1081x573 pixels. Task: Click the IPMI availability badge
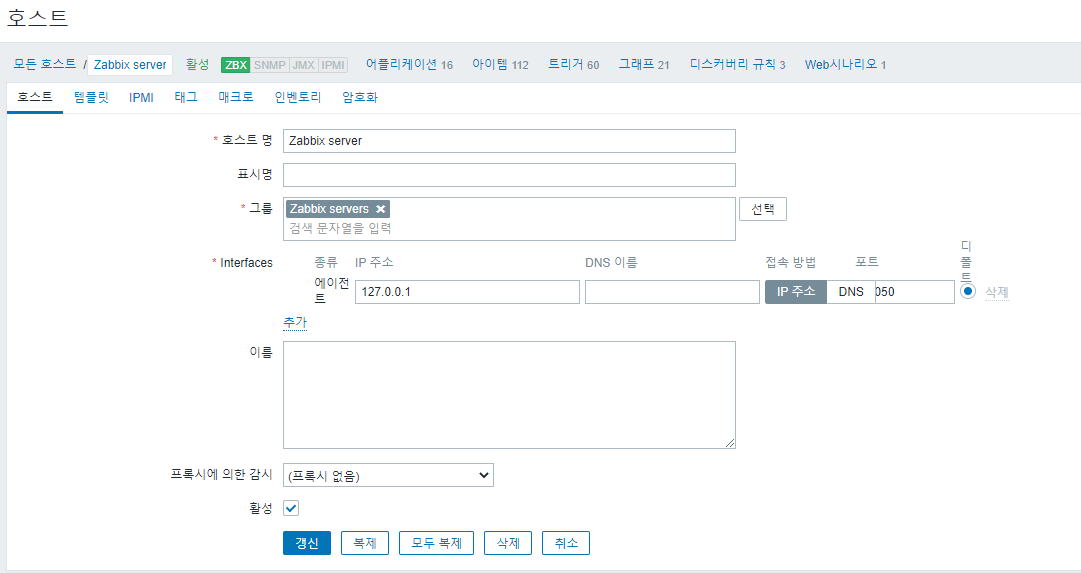[x=333, y=65]
